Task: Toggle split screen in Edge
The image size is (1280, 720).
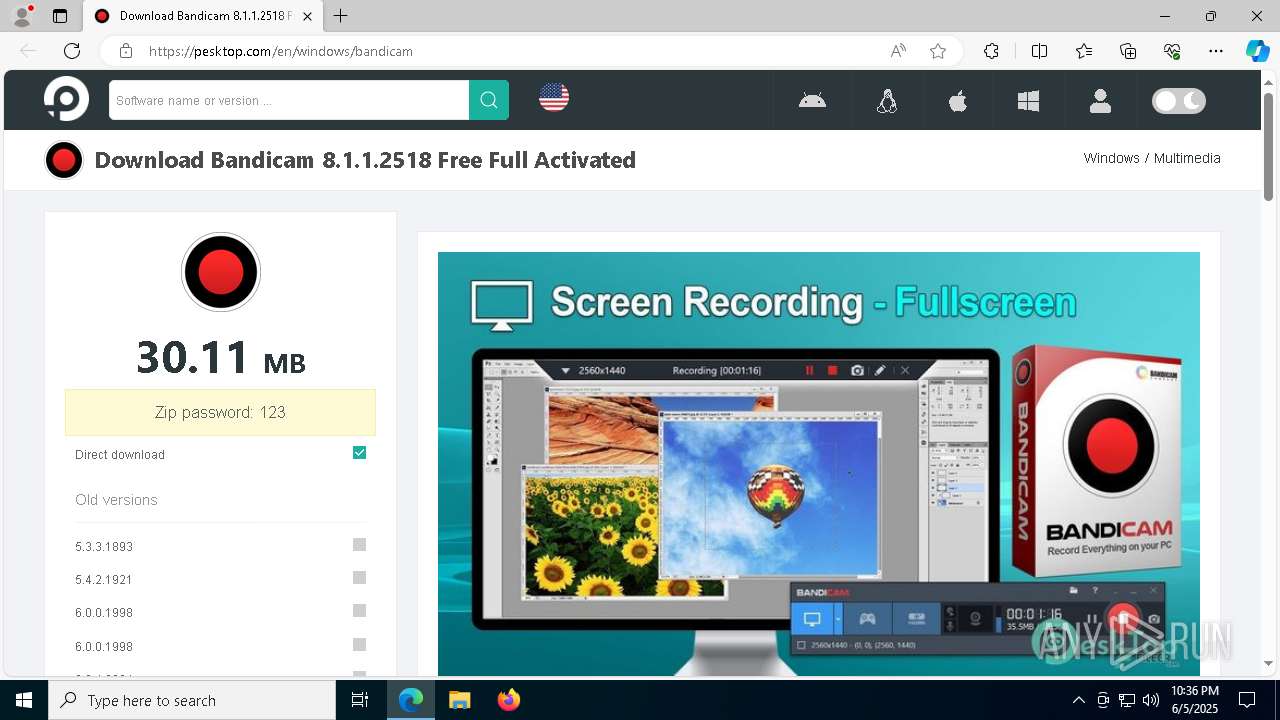Action: (1039, 51)
